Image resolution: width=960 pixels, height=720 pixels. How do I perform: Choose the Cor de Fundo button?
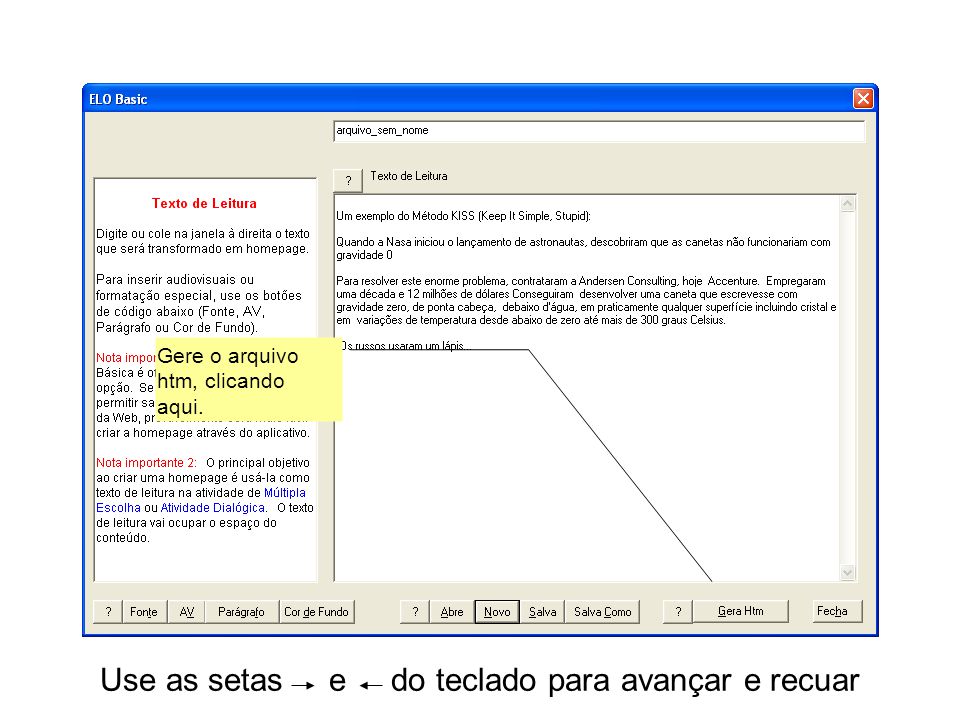point(317,612)
